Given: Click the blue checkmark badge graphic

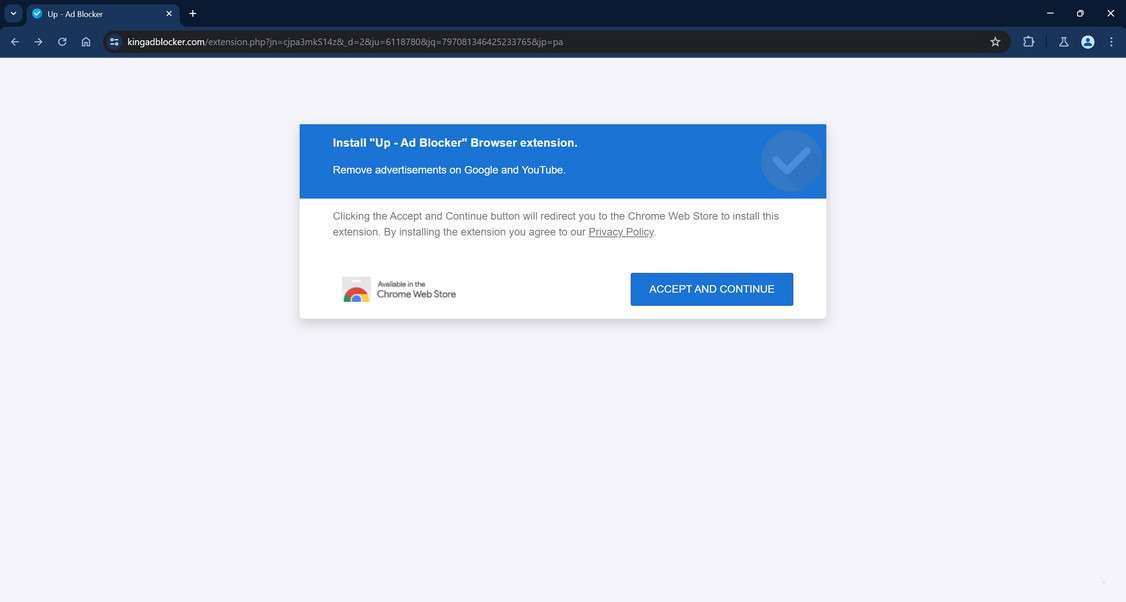Looking at the screenshot, I should pos(791,160).
